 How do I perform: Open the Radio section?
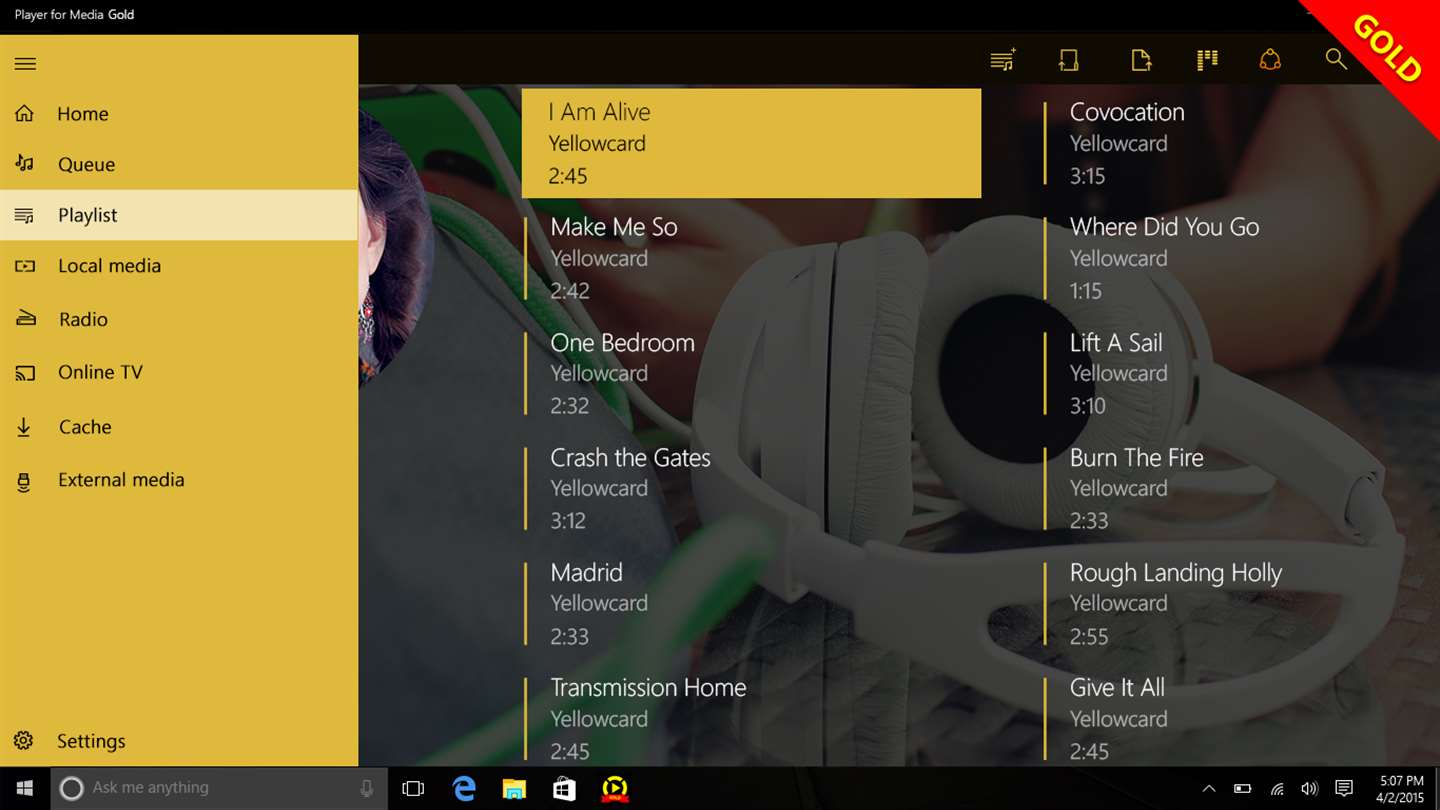pos(179,319)
